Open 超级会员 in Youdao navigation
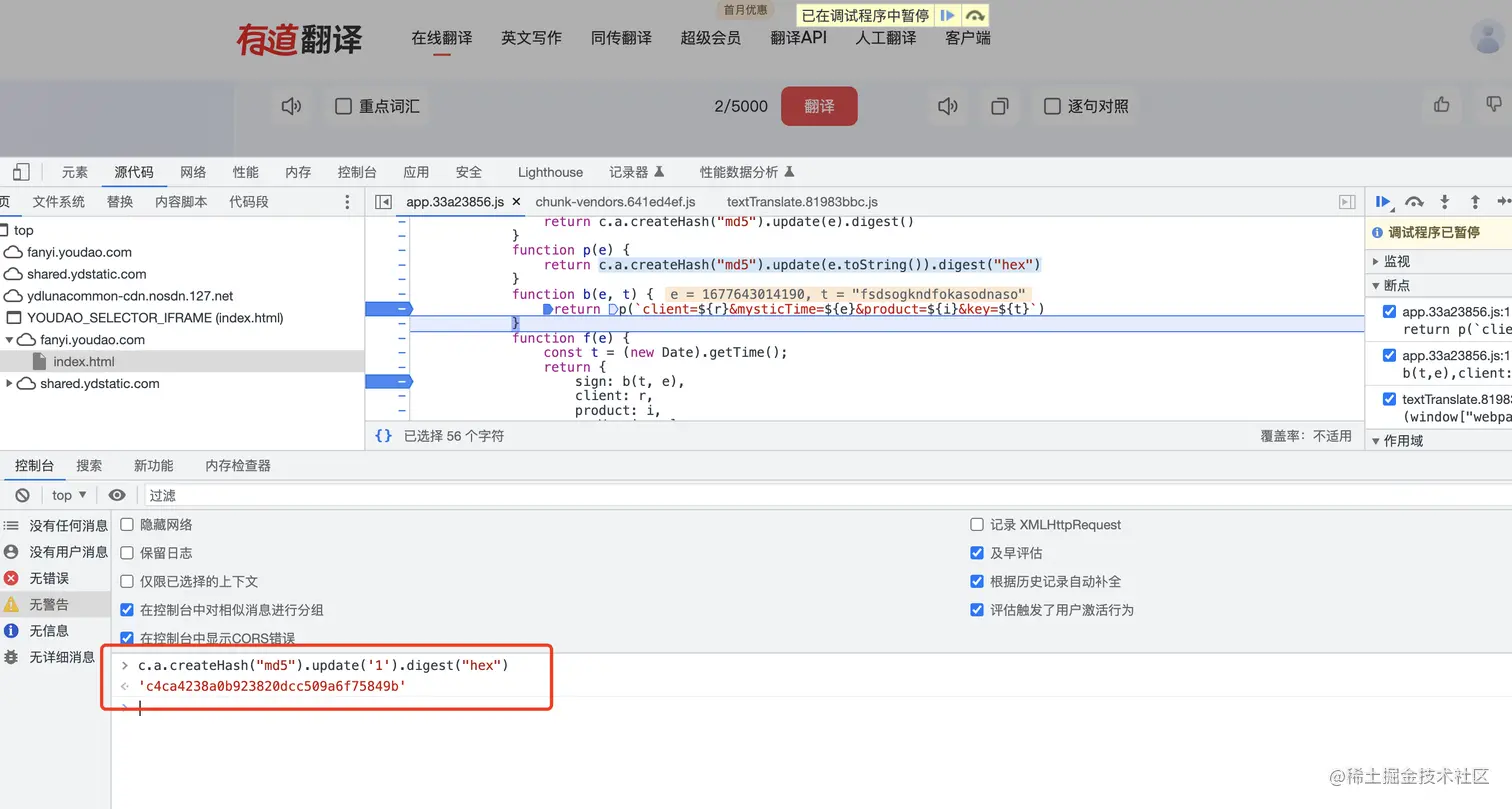Screen dimensions: 1512x809 click(x=711, y=38)
